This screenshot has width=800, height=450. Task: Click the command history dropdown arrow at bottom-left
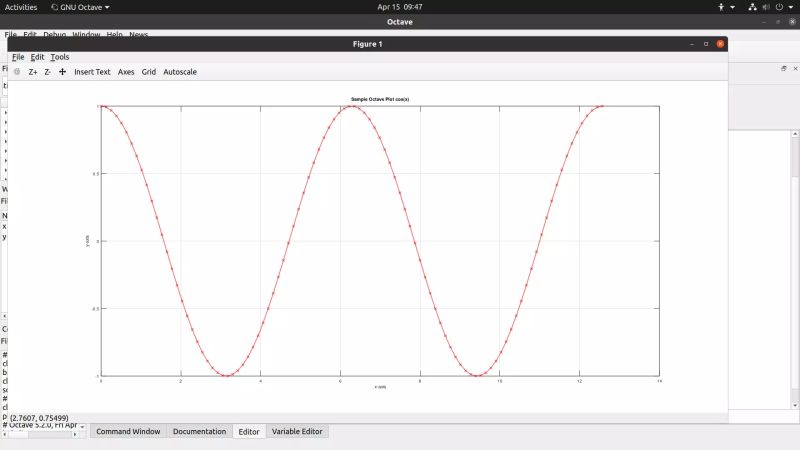[82, 427]
